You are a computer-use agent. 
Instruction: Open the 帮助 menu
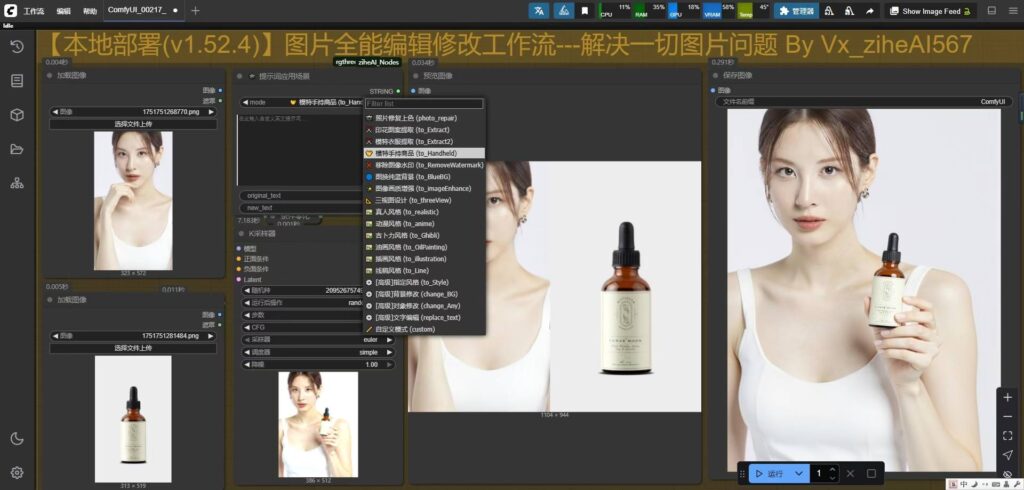coord(90,11)
